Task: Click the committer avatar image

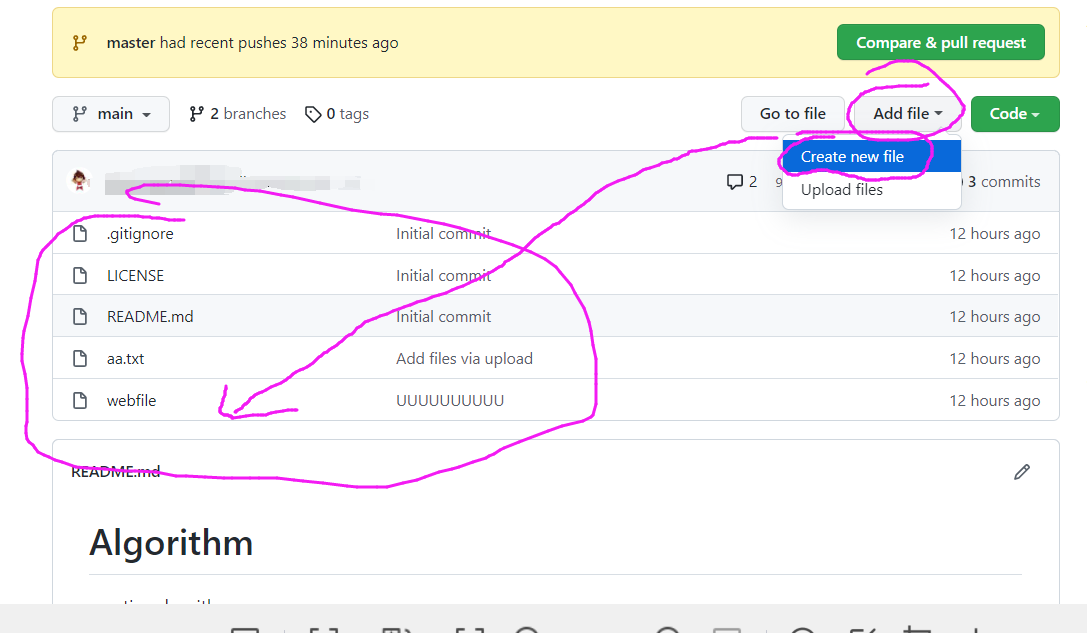Action: click(80, 180)
